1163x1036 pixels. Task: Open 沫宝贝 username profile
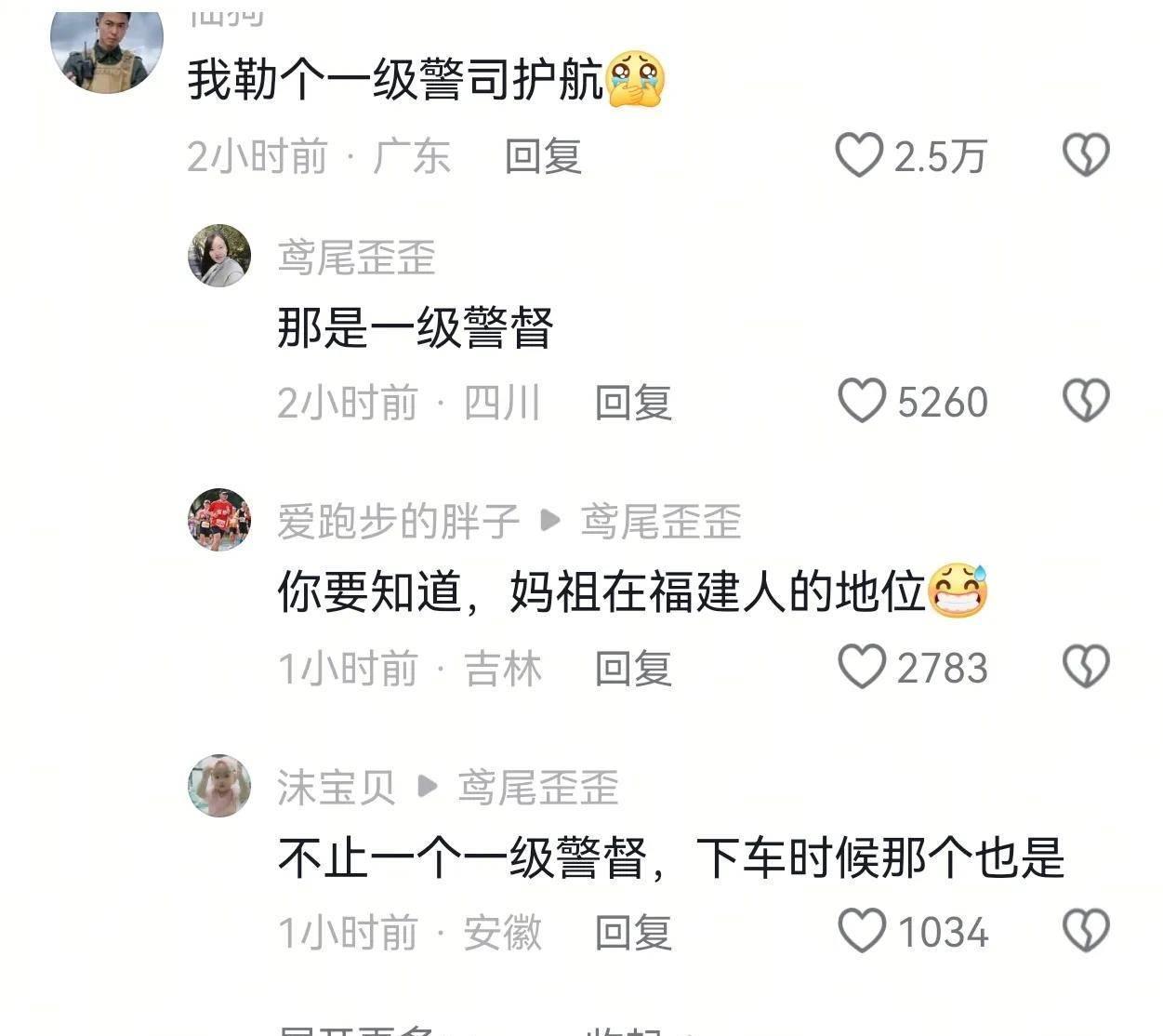pyautogui.click(x=337, y=788)
